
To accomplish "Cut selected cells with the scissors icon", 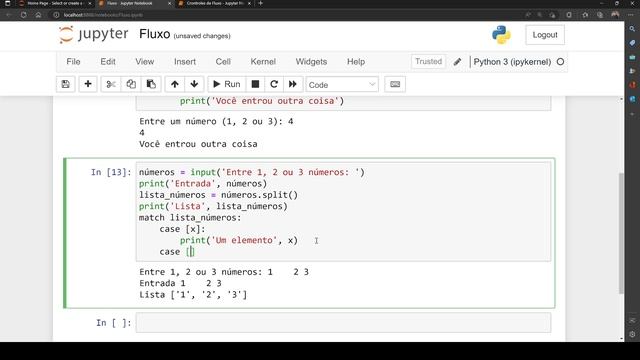I will (x=111, y=84).
